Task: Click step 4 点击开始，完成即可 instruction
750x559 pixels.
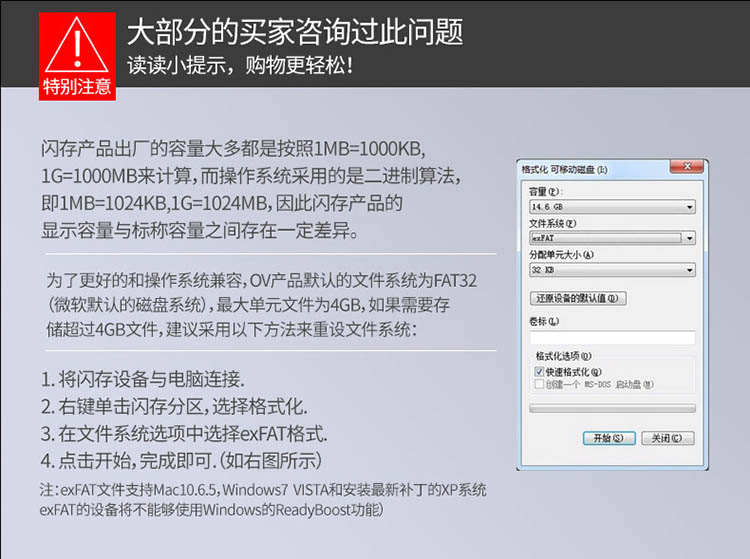Action: pos(181,461)
